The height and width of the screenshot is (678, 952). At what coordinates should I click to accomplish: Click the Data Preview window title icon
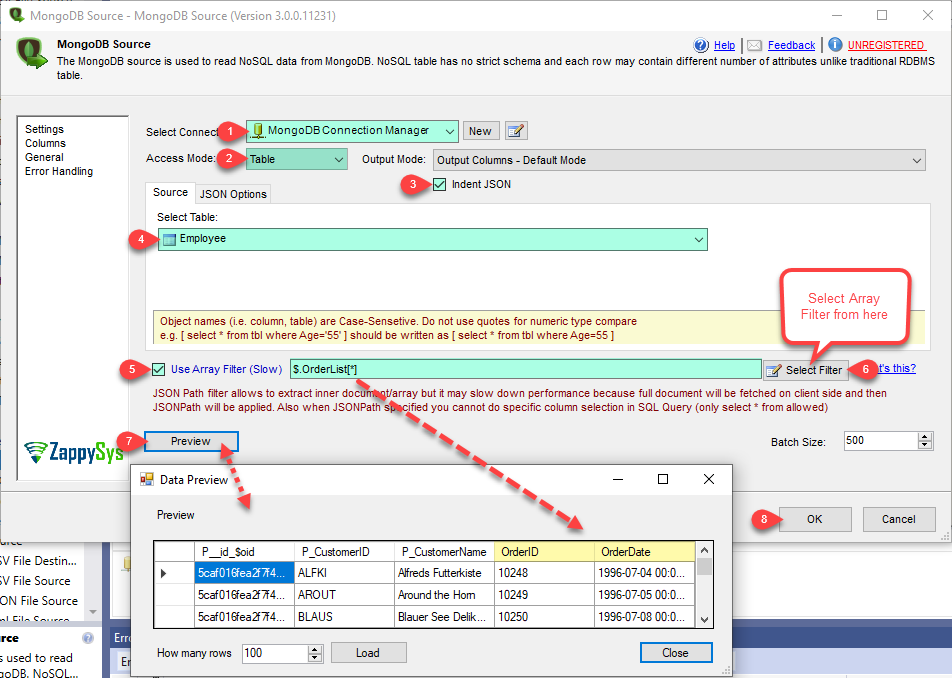coord(146,480)
